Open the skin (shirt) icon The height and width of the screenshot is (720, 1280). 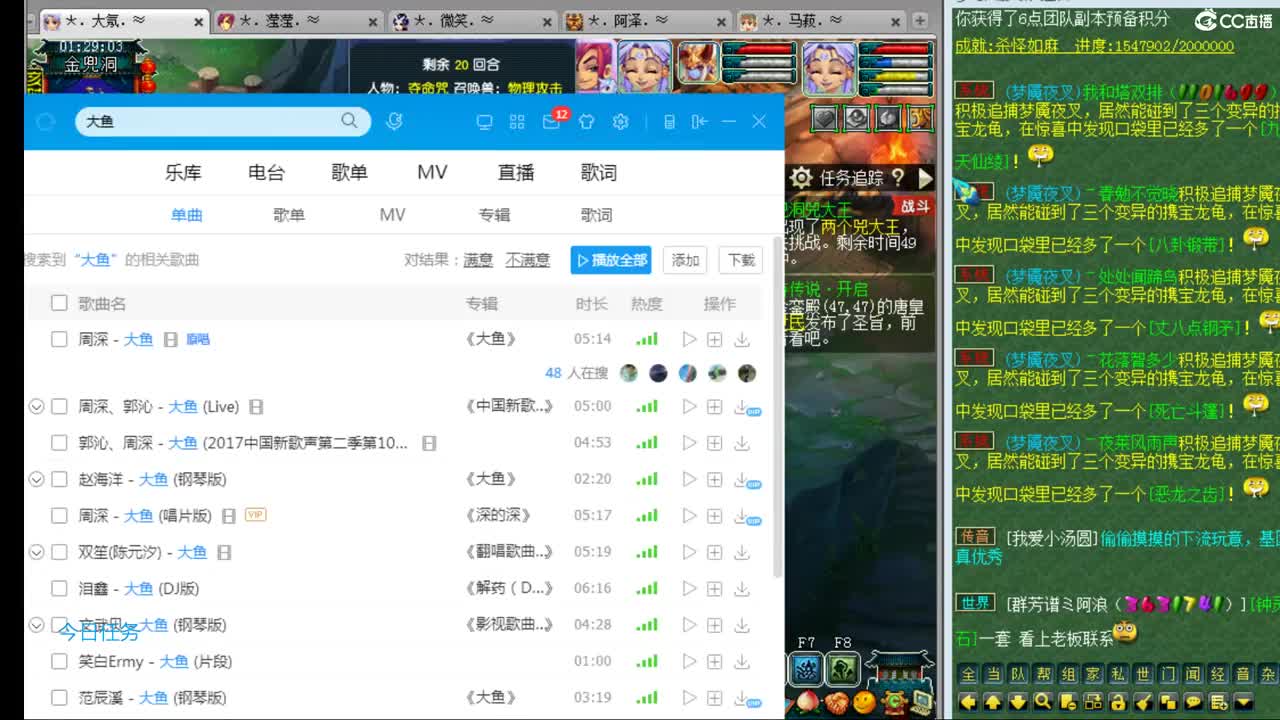pos(587,122)
